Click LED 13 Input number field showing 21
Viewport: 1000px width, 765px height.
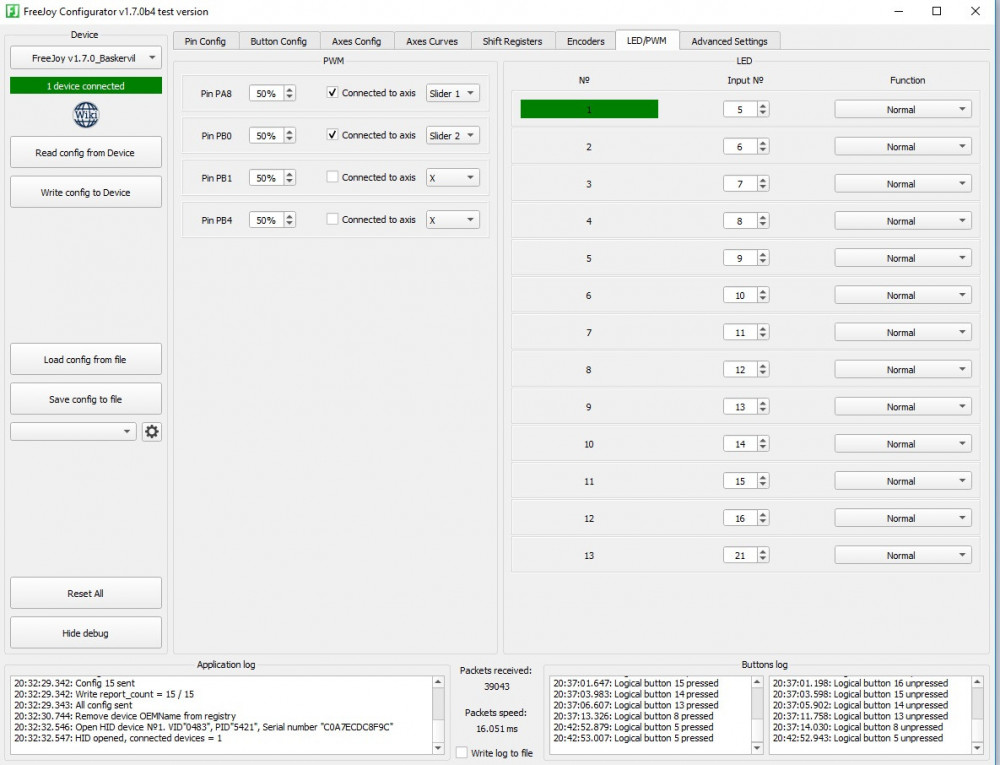point(746,555)
